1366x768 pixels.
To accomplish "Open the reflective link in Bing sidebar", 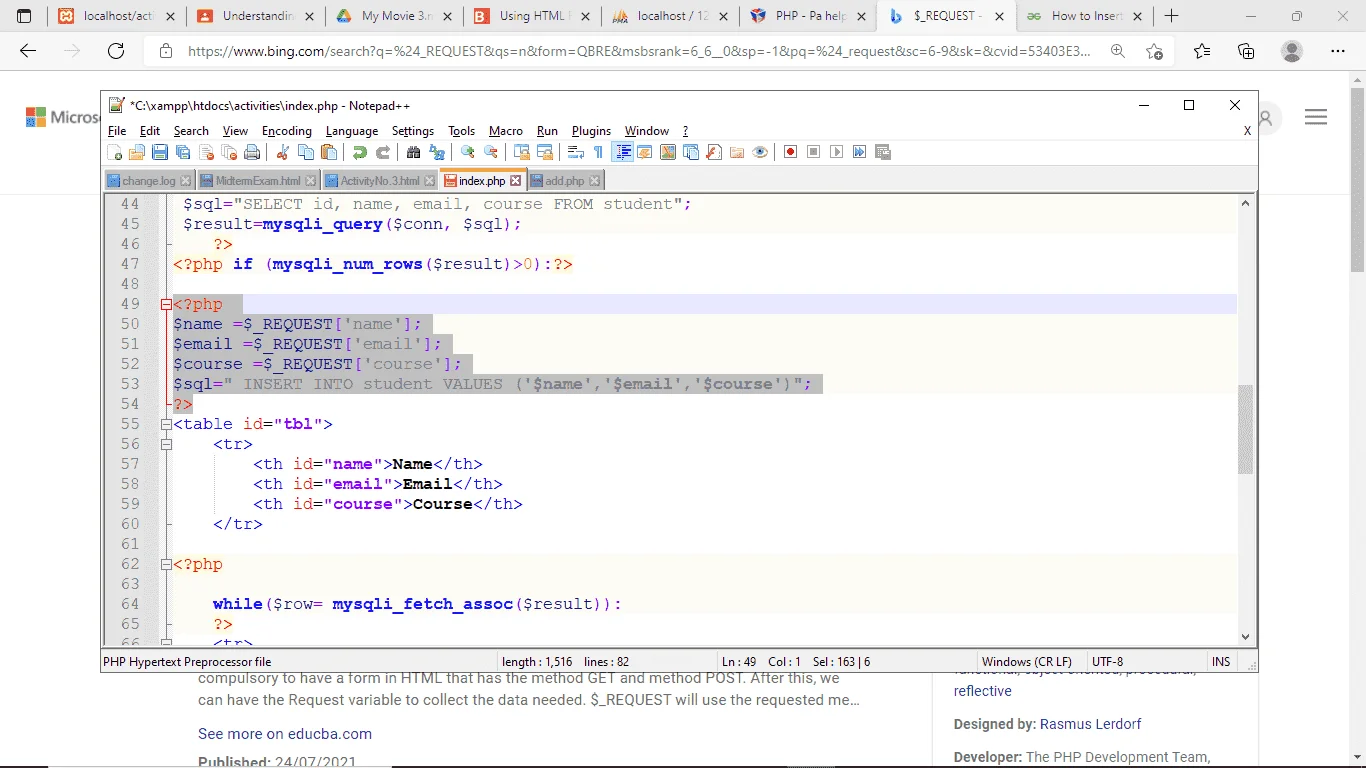I will [x=982, y=691].
